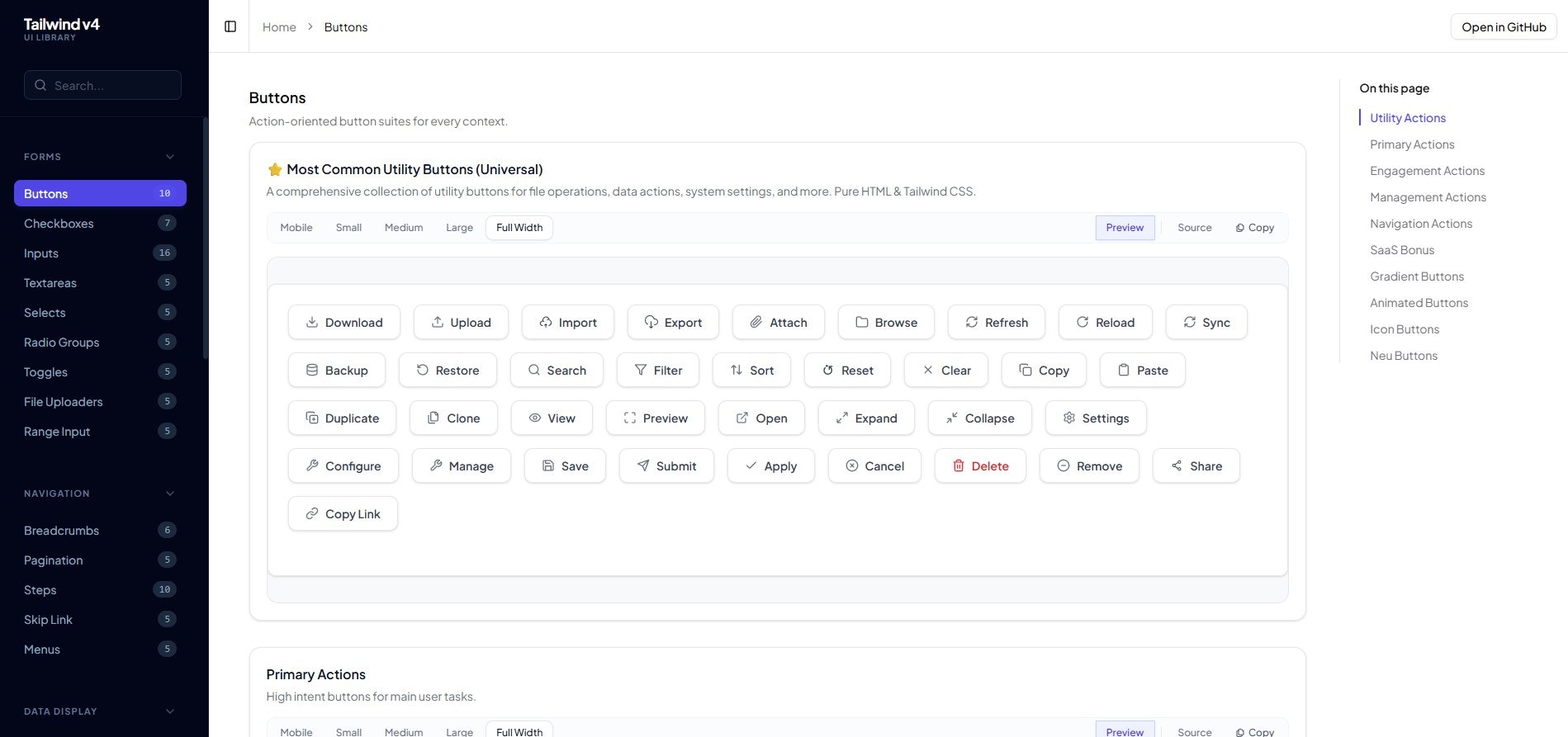1568x737 pixels.
Task: Select Preview tab in Utility Buttons card
Action: [1125, 228]
